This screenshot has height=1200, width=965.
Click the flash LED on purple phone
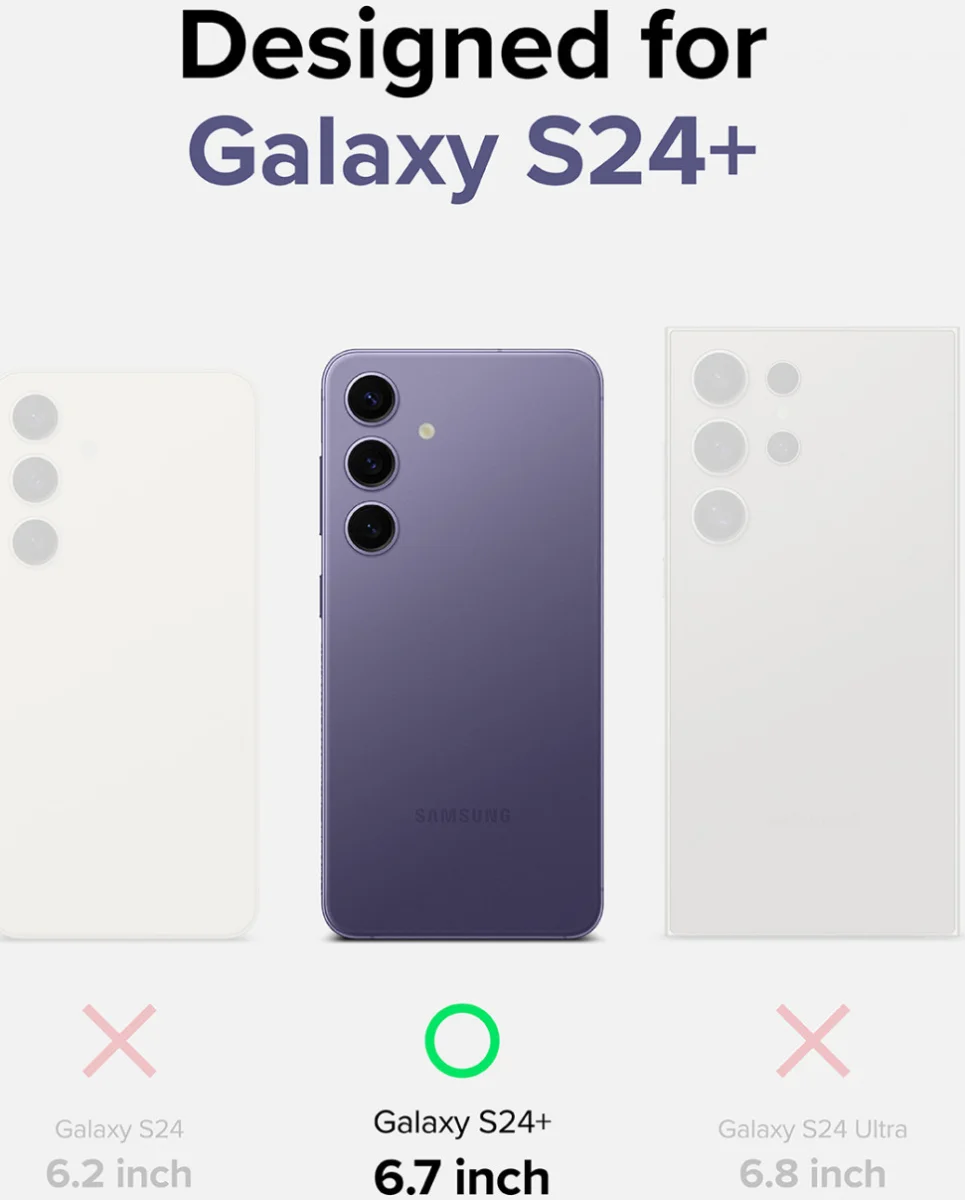coord(427,432)
